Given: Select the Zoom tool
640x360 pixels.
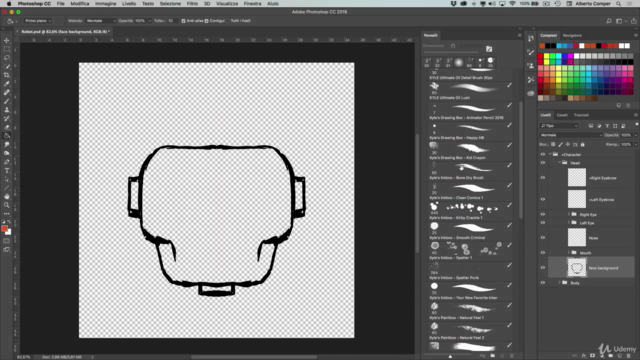Looking at the screenshot, I should 7,205.
